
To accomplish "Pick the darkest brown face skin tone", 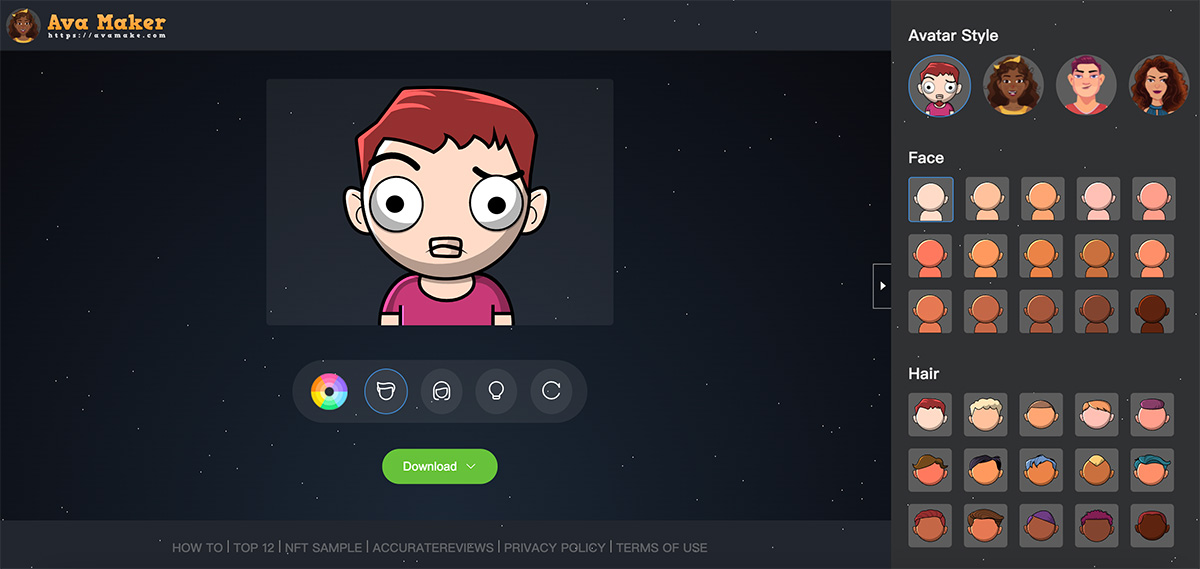I will (1151, 311).
